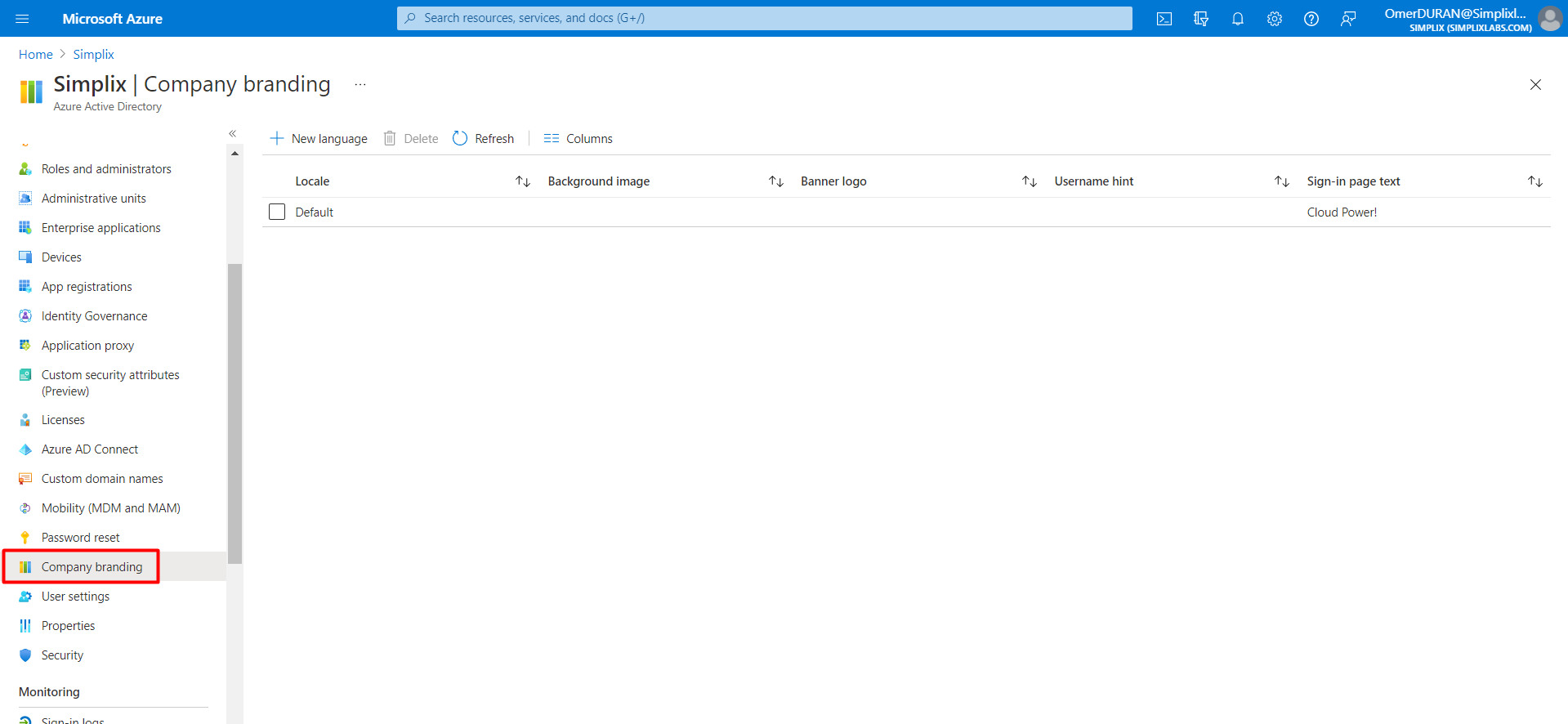Open the Directories and subscriptions filter icon
The width and height of the screenshot is (1568, 724).
pos(1201,19)
